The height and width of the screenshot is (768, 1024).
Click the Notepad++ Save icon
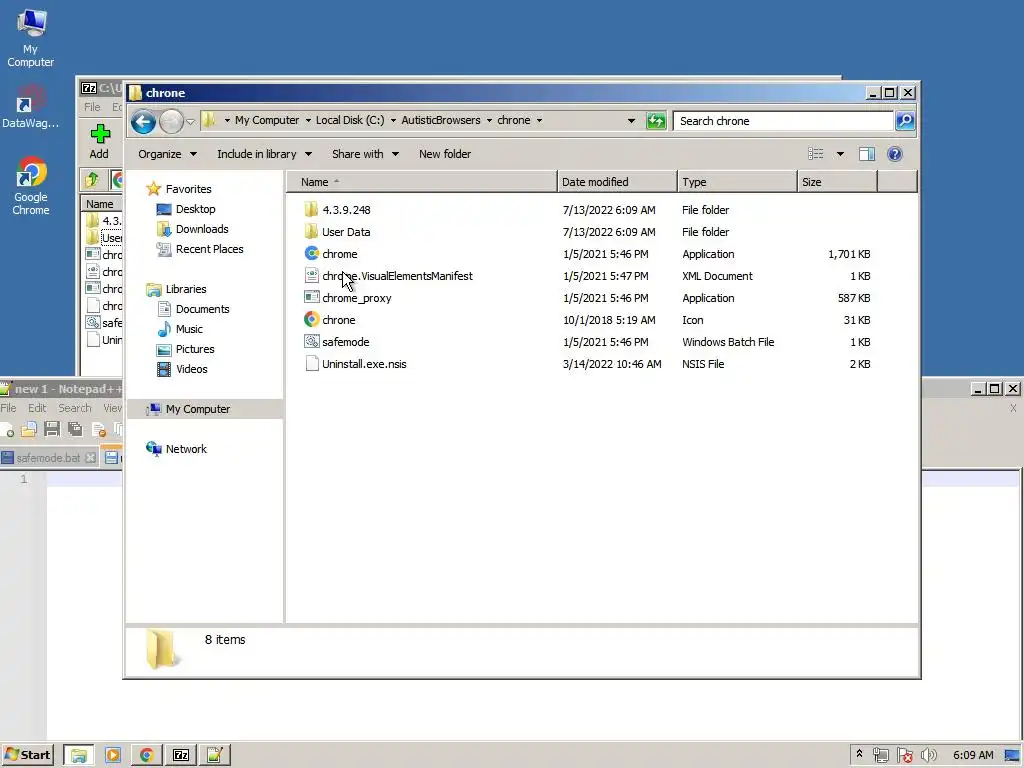(52, 430)
